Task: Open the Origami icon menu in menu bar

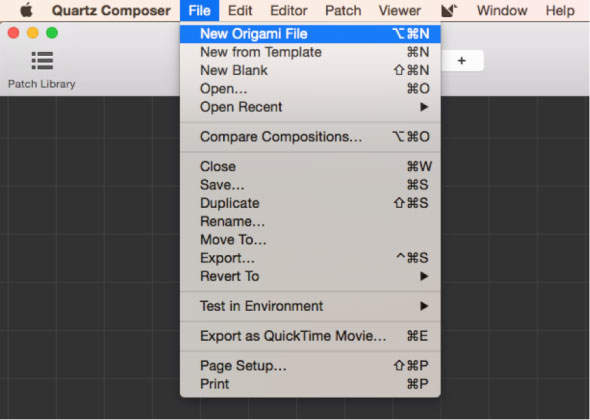Action: tap(449, 11)
